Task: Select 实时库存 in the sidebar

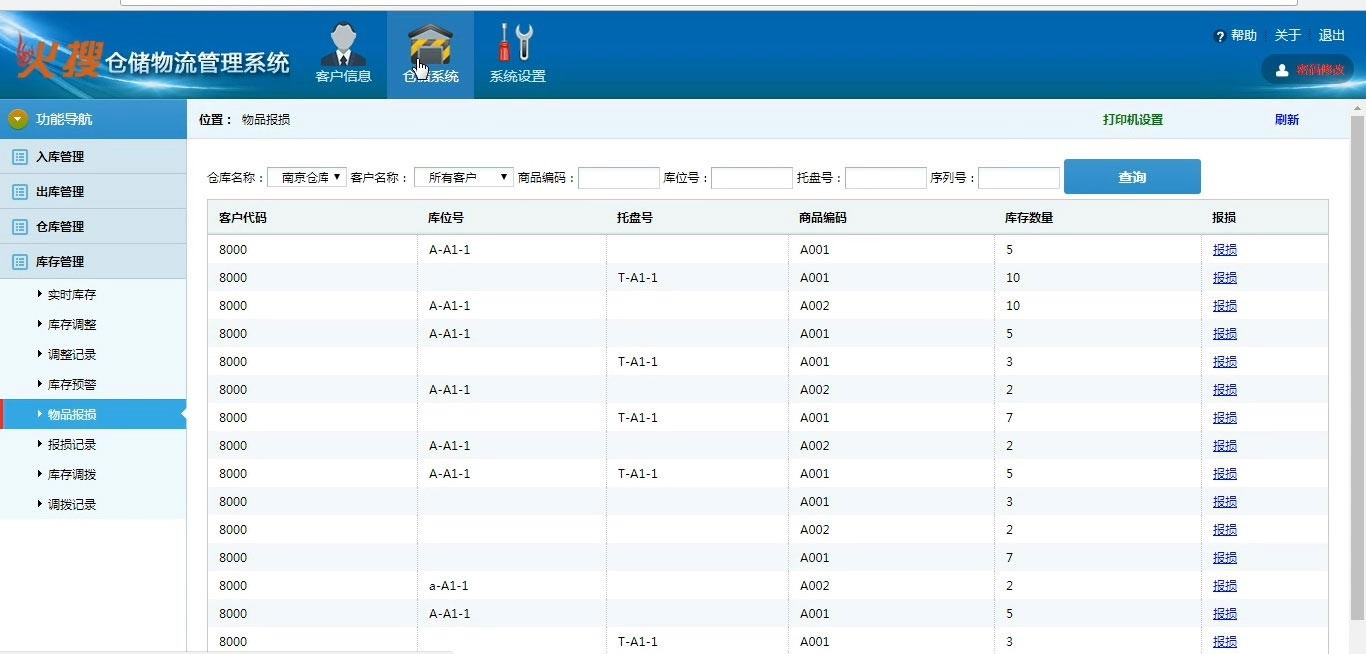Action: point(72,295)
